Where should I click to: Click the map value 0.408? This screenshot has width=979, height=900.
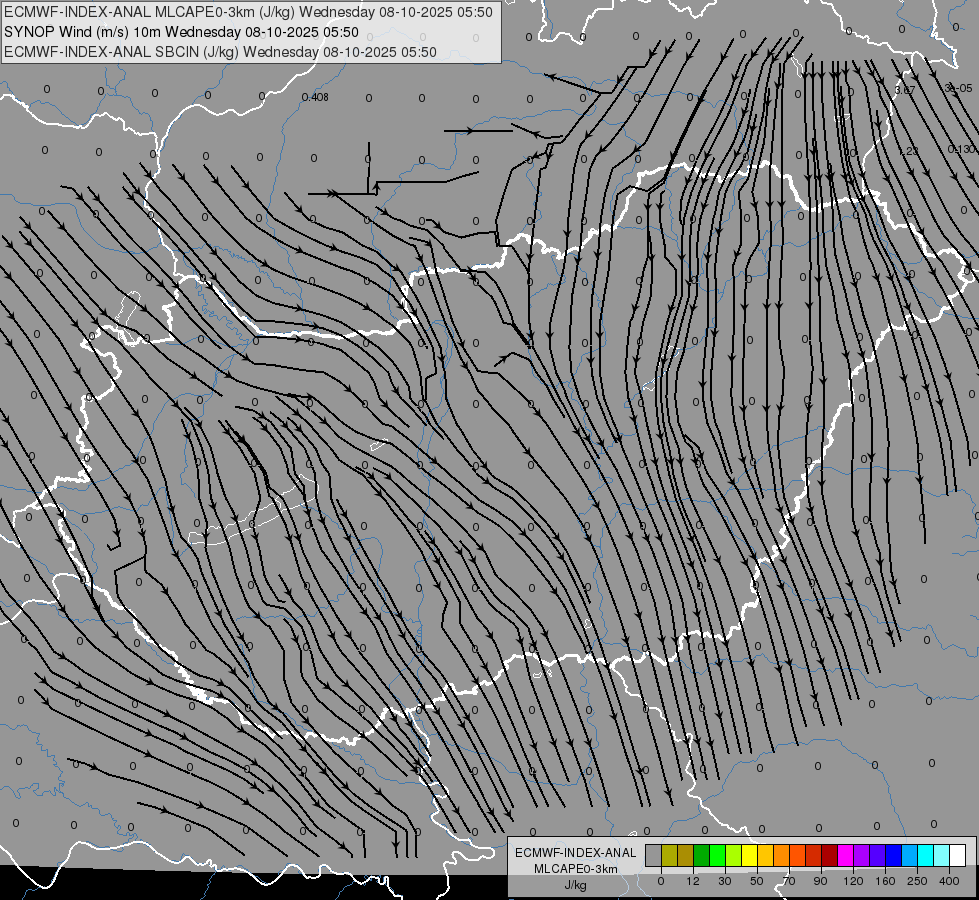tap(315, 97)
